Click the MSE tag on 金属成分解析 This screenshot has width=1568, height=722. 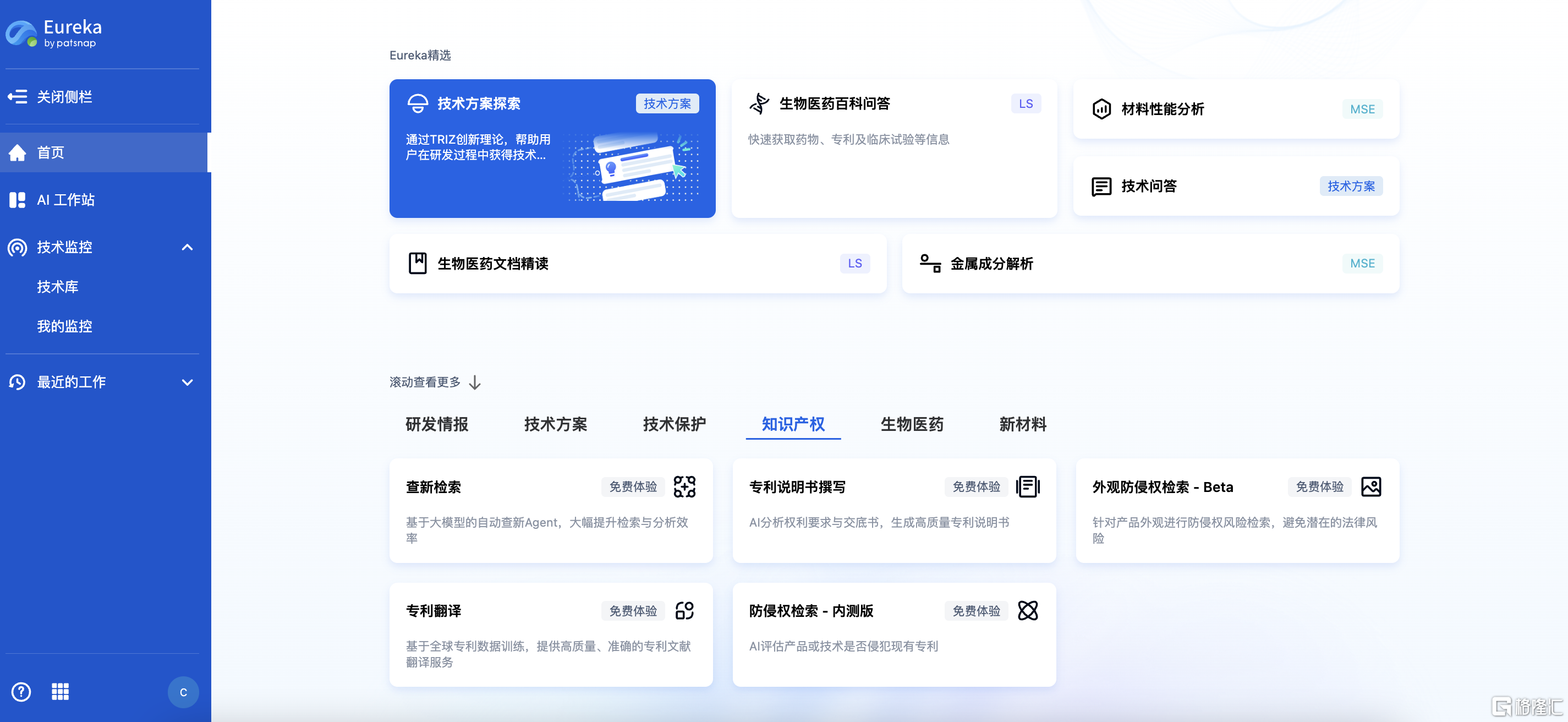tap(1362, 264)
